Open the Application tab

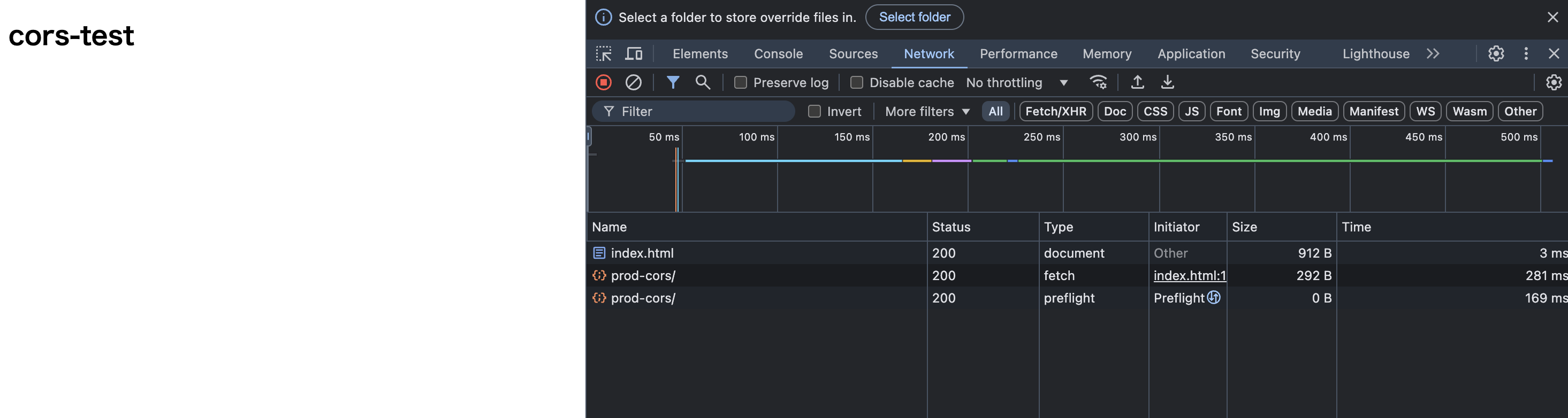pyautogui.click(x=1191, y=54)
